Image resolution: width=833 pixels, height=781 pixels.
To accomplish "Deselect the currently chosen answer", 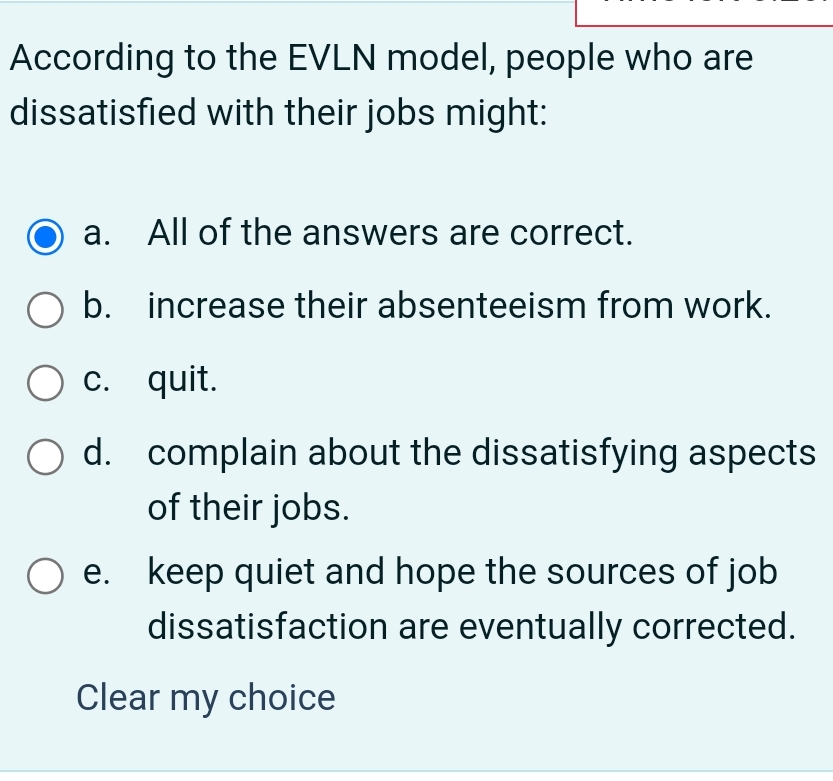I will (205, 698).
